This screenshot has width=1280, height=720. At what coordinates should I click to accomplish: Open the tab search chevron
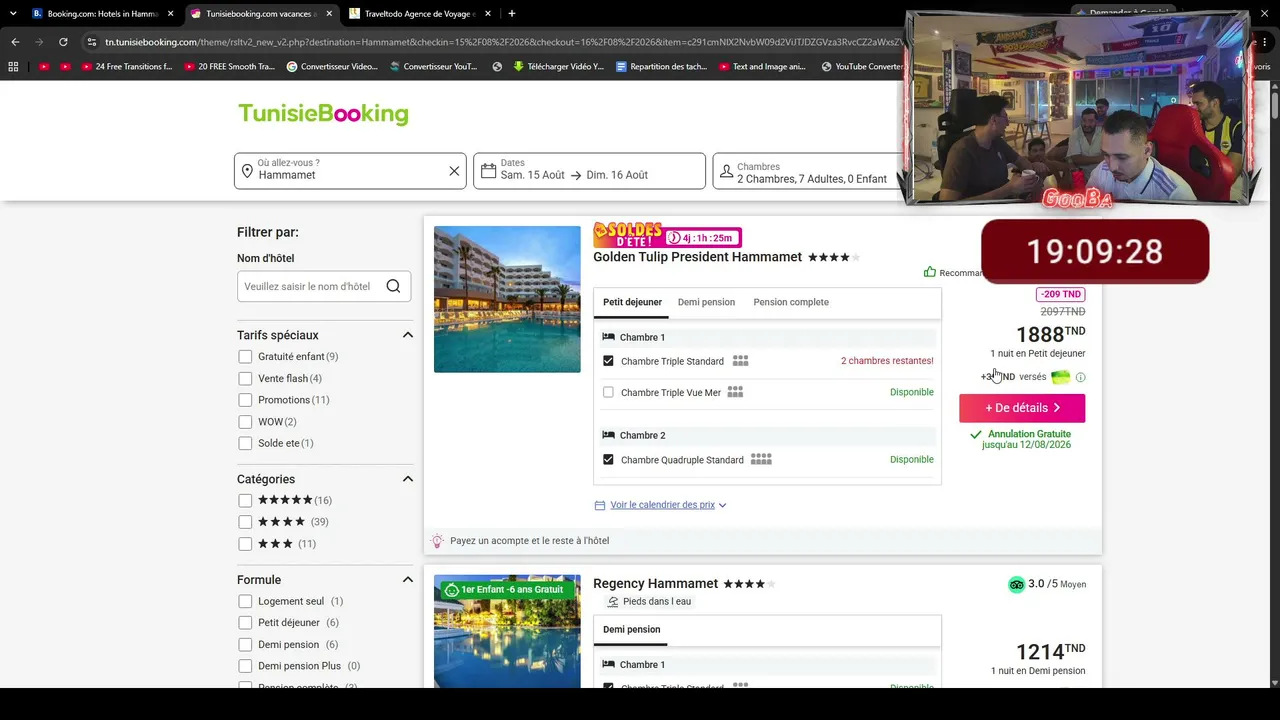point(13,14)
